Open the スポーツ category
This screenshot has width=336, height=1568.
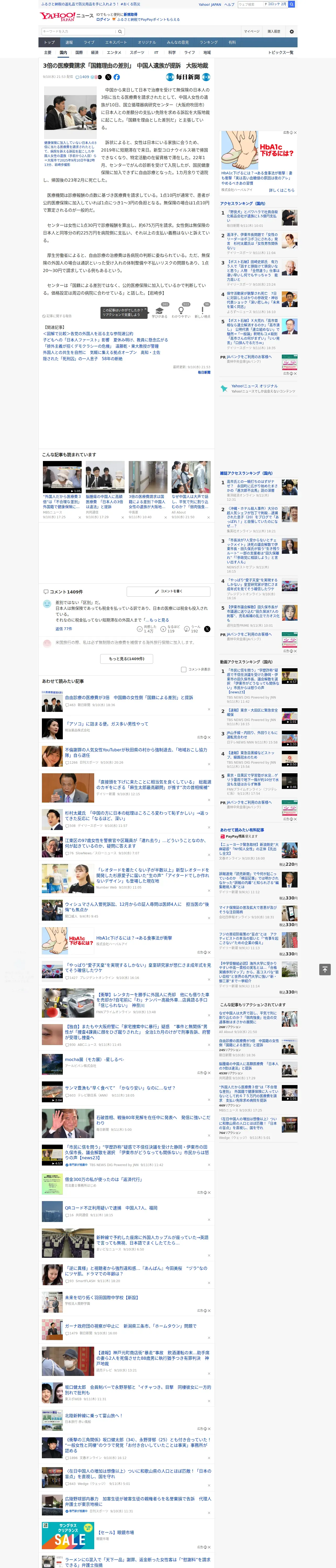pyautogui.click(x=137, y=52)
